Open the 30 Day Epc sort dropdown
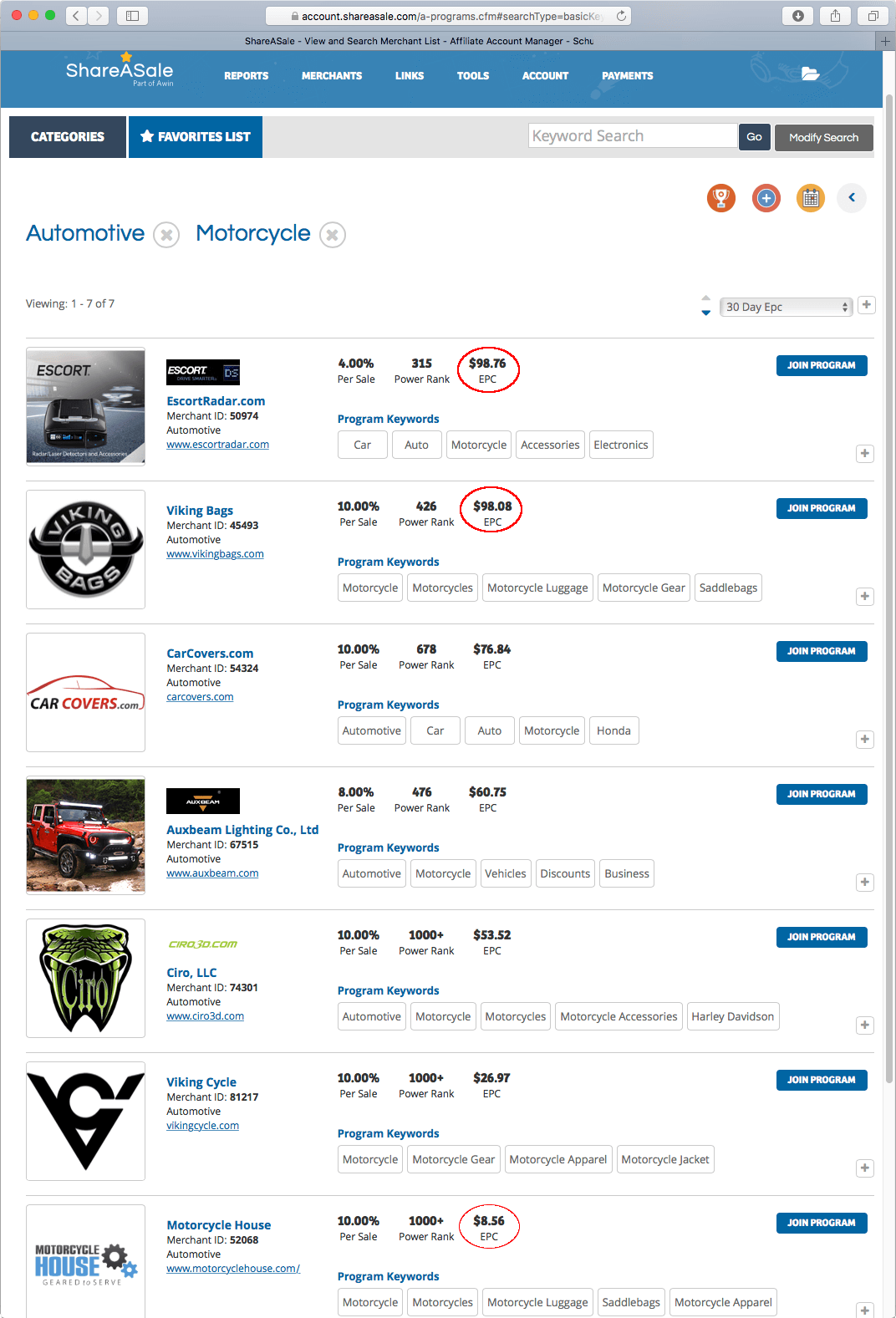The height and width of the screenshot is (1318, 896). click(x=786, y=307)
